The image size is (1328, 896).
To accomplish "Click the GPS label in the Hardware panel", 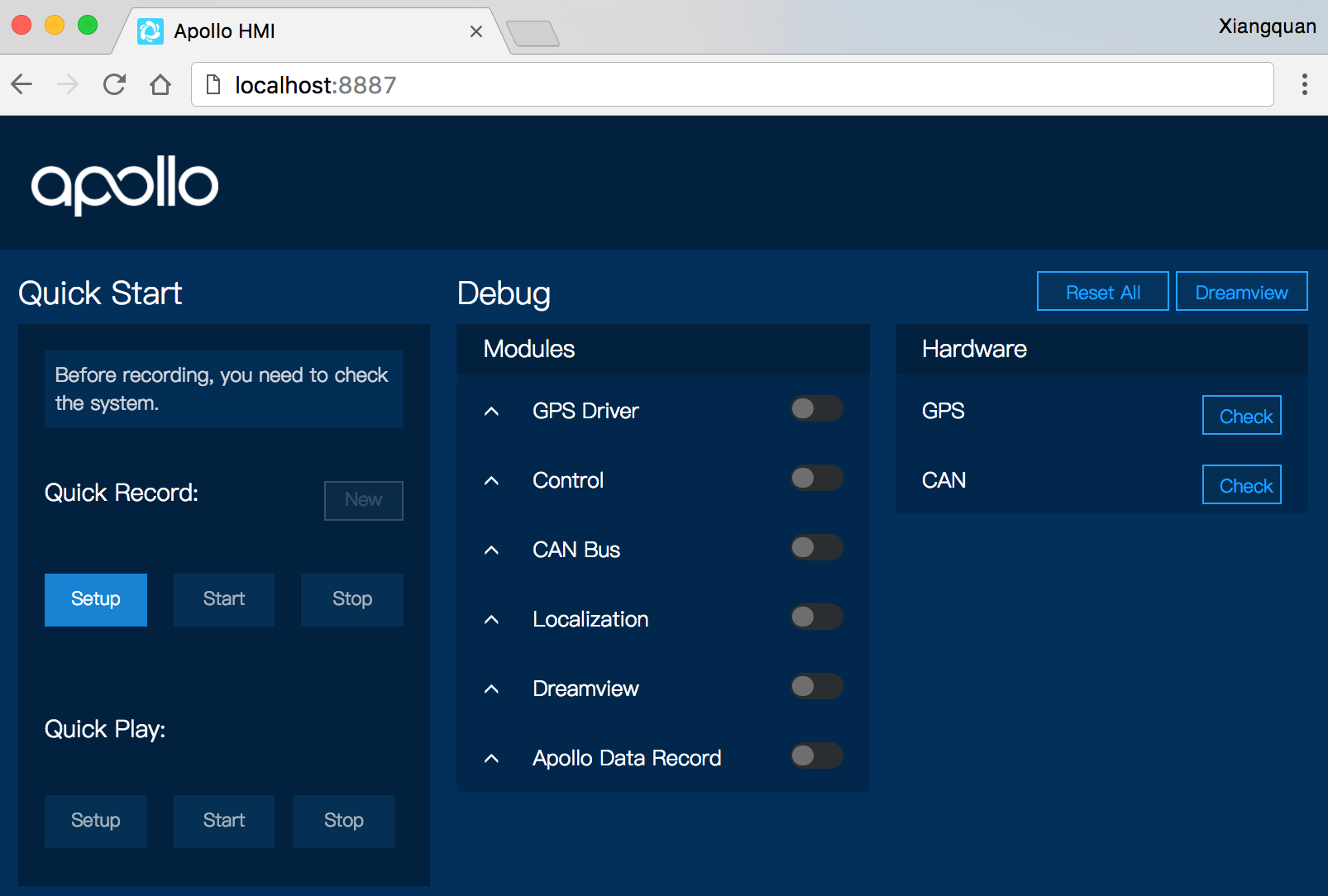I will (x=943, y=411).
